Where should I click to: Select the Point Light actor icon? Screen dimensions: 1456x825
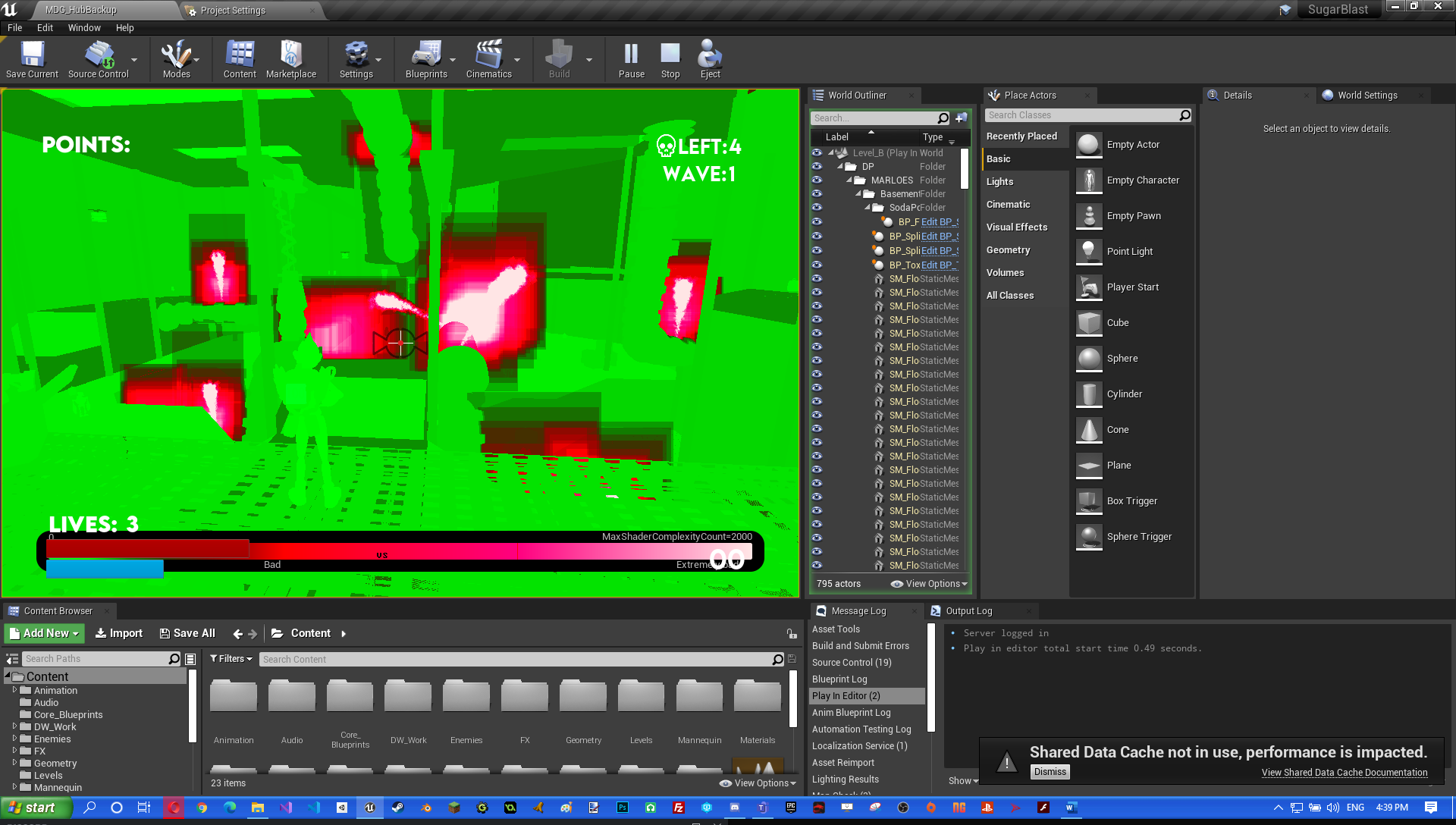coord(1089,252)
